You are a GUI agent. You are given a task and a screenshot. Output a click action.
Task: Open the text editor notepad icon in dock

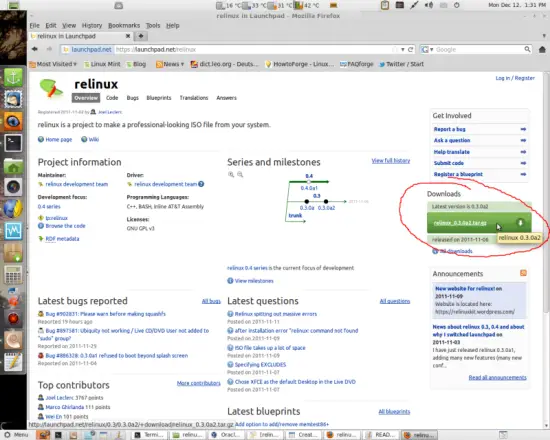13,362
